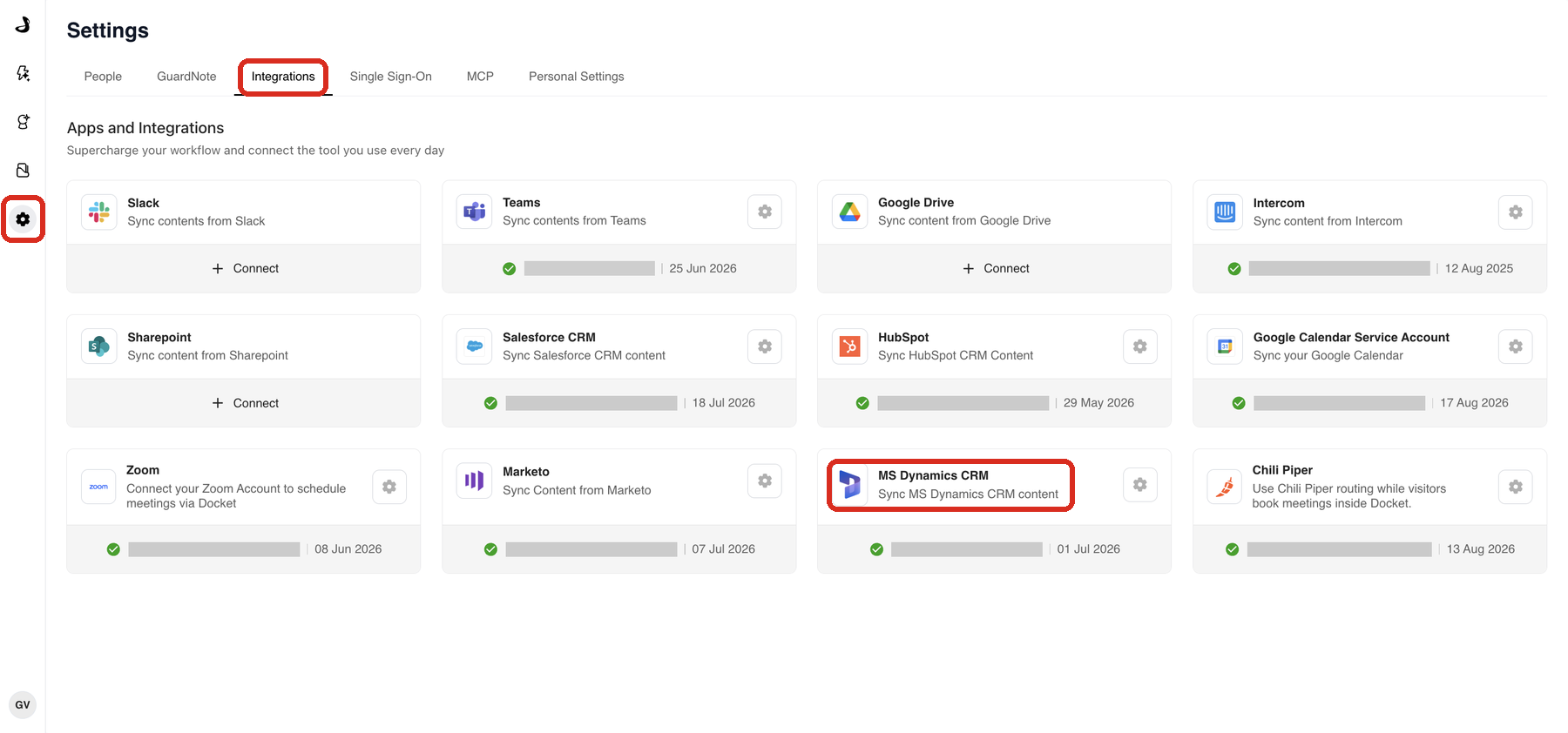Open Salesforce CRM settings gear
The image size is (1568, 733).
765,346
